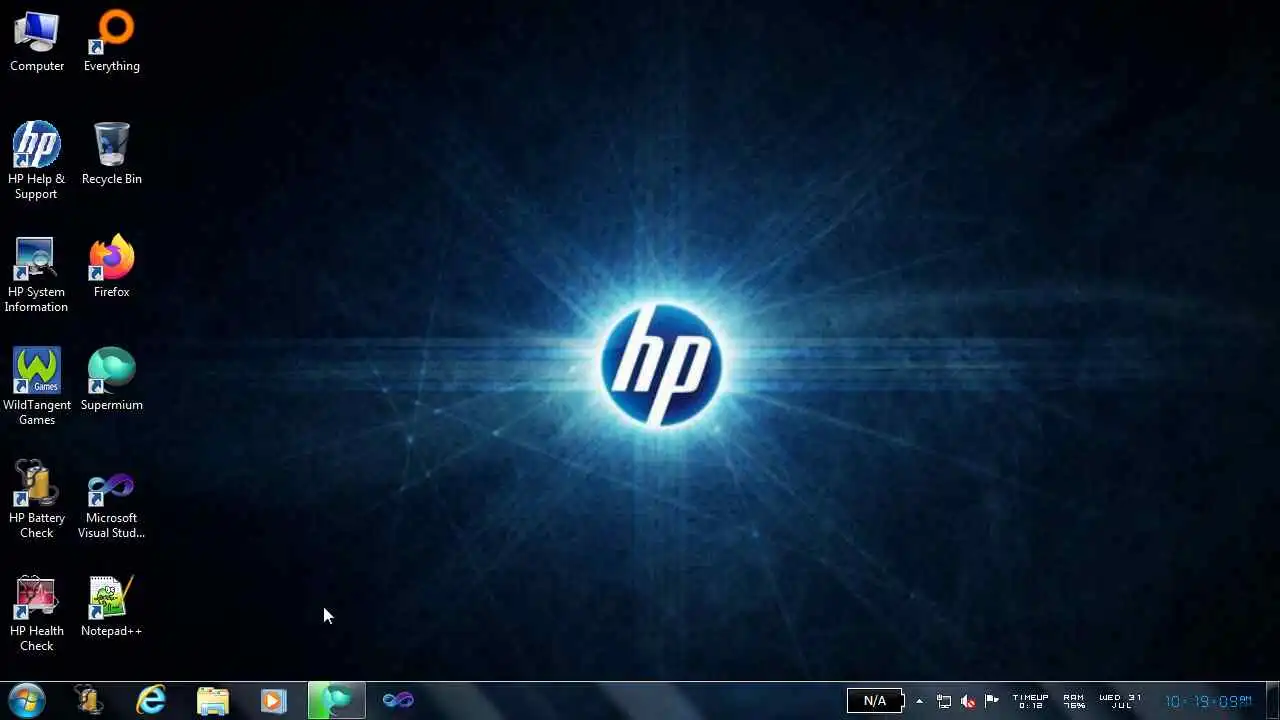
Task: Open the Windows Start menu
Action: 26,700
